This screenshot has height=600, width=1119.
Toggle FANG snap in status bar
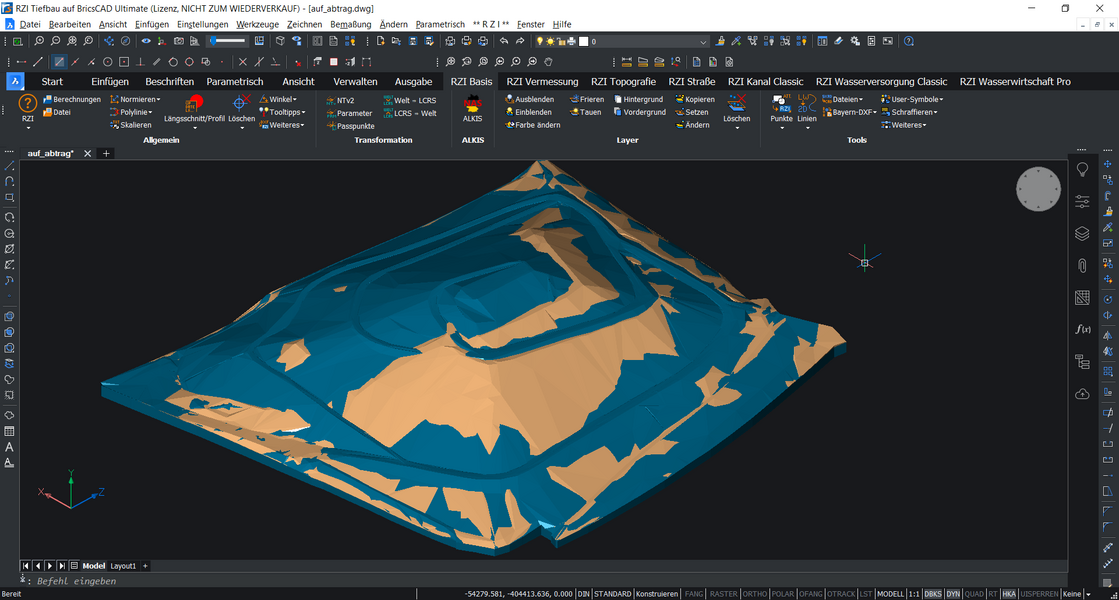pos(694,594)
